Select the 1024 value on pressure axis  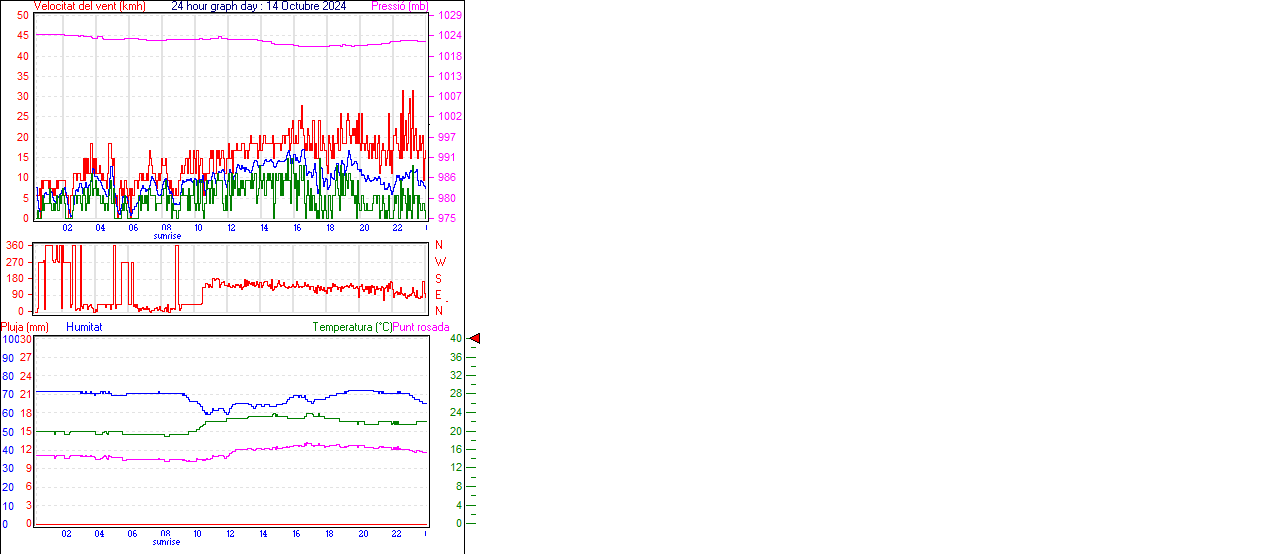[449, 36]
